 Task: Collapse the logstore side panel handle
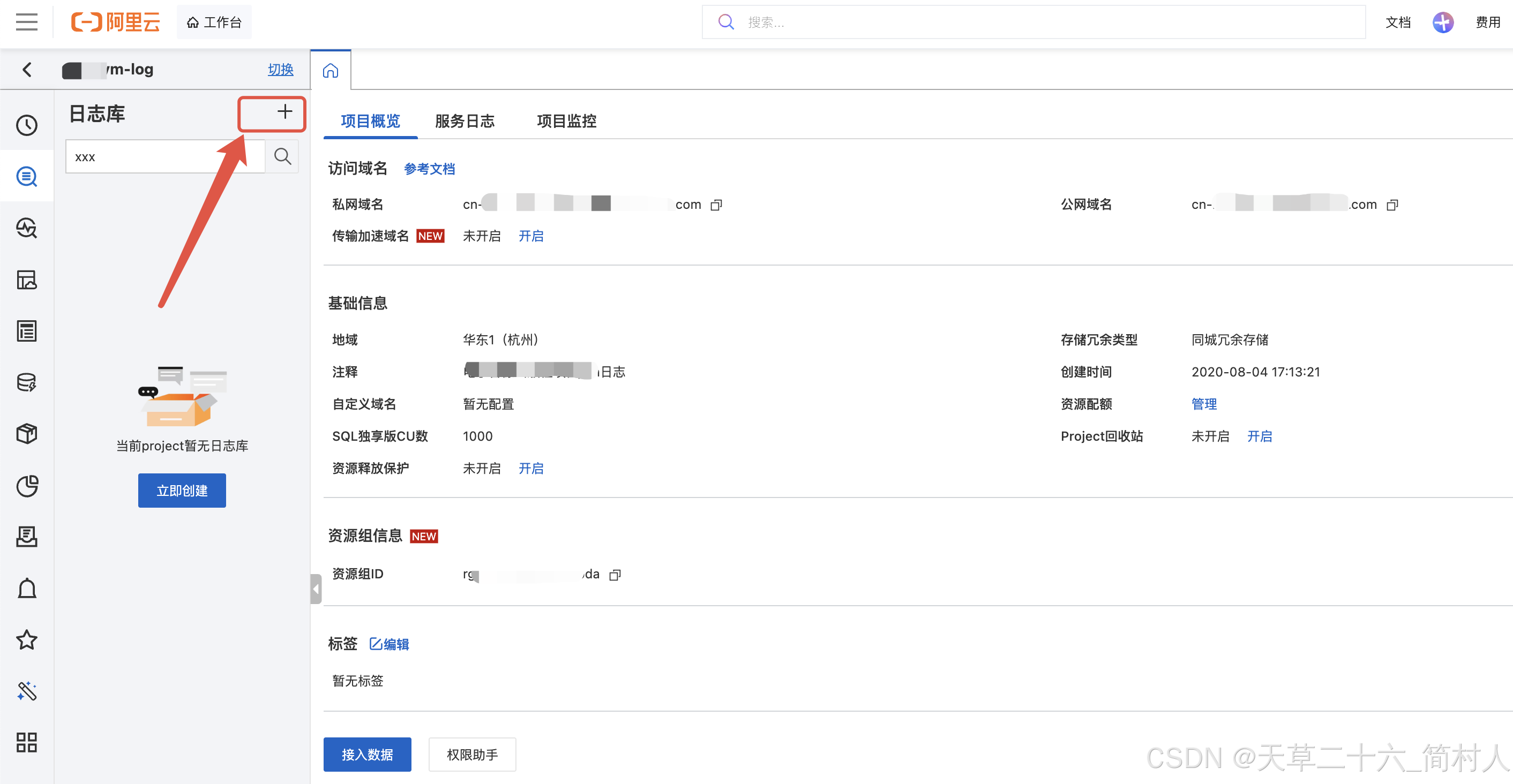[316, 589]
